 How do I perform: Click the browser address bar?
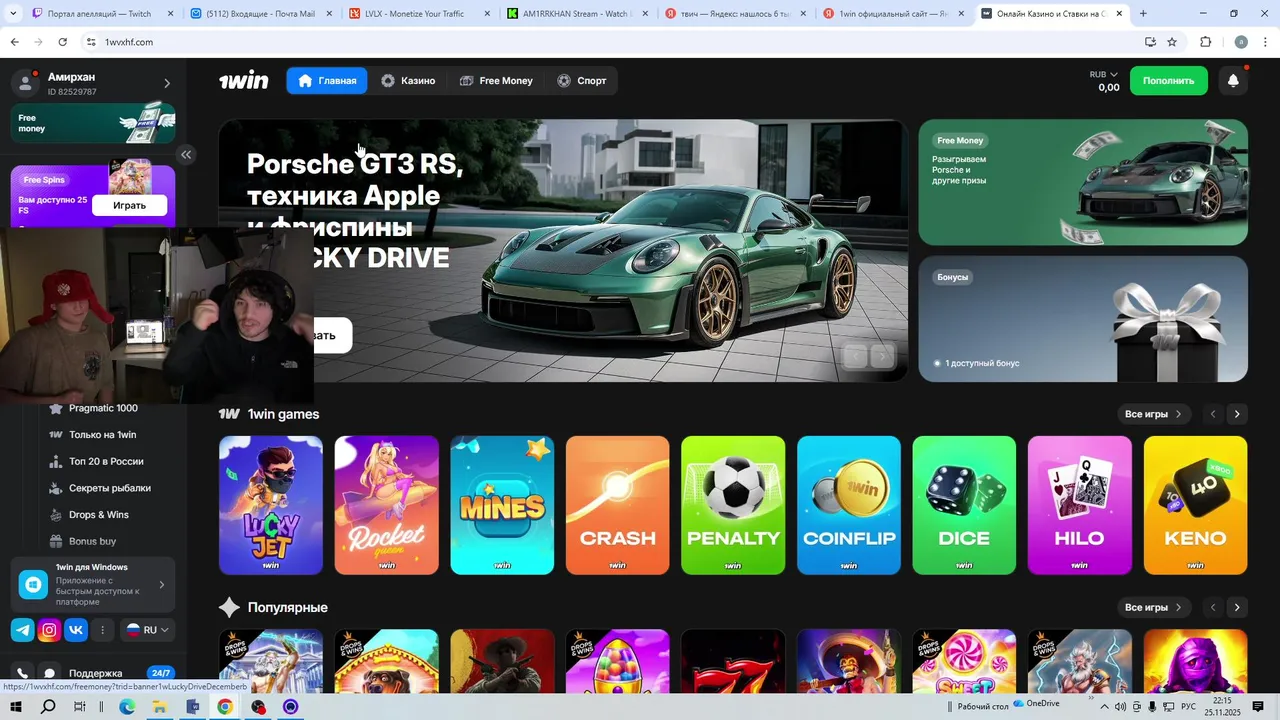click(x=600, y=42)
